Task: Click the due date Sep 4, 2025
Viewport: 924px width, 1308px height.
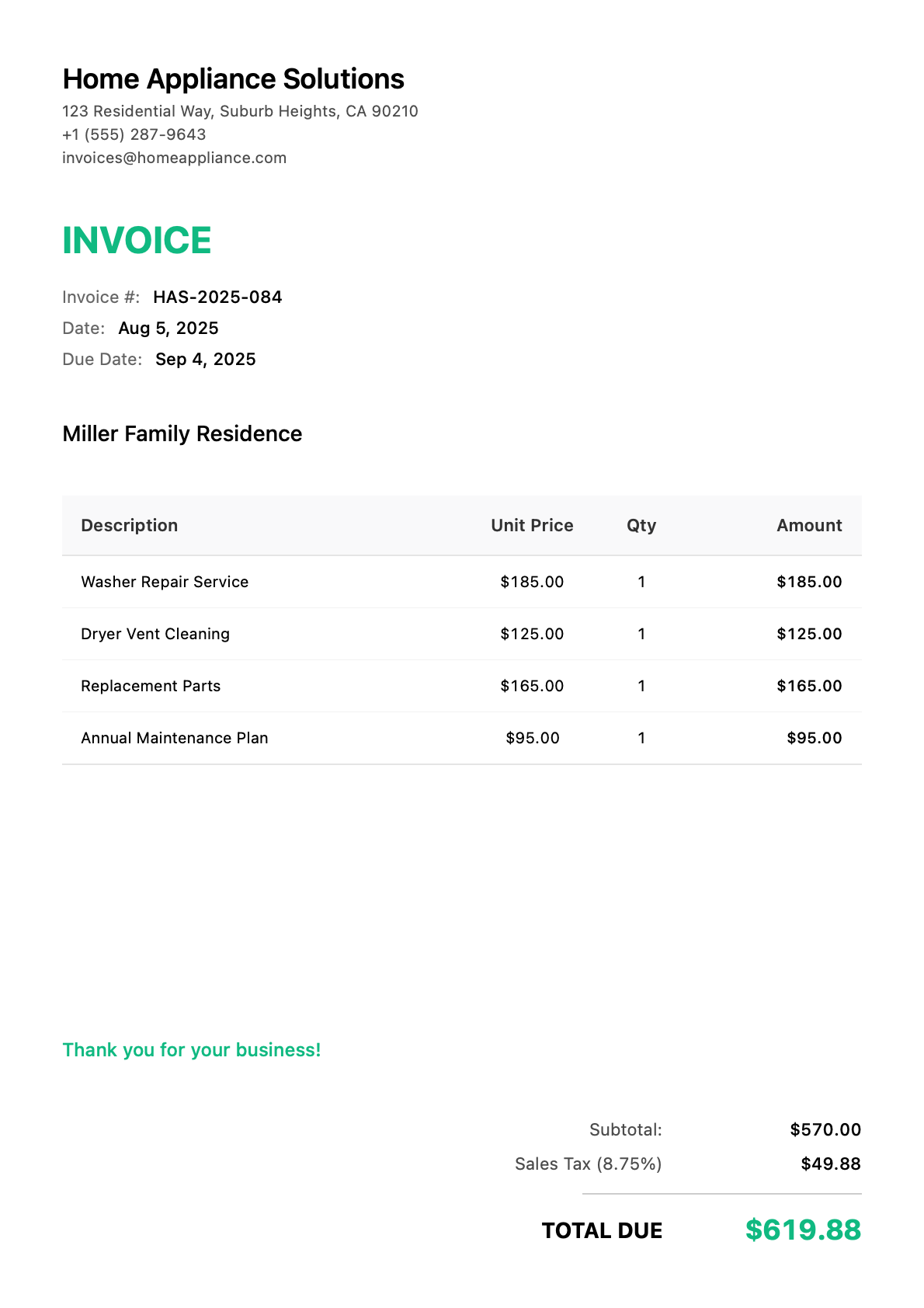Action: click(x=206, y=359)
